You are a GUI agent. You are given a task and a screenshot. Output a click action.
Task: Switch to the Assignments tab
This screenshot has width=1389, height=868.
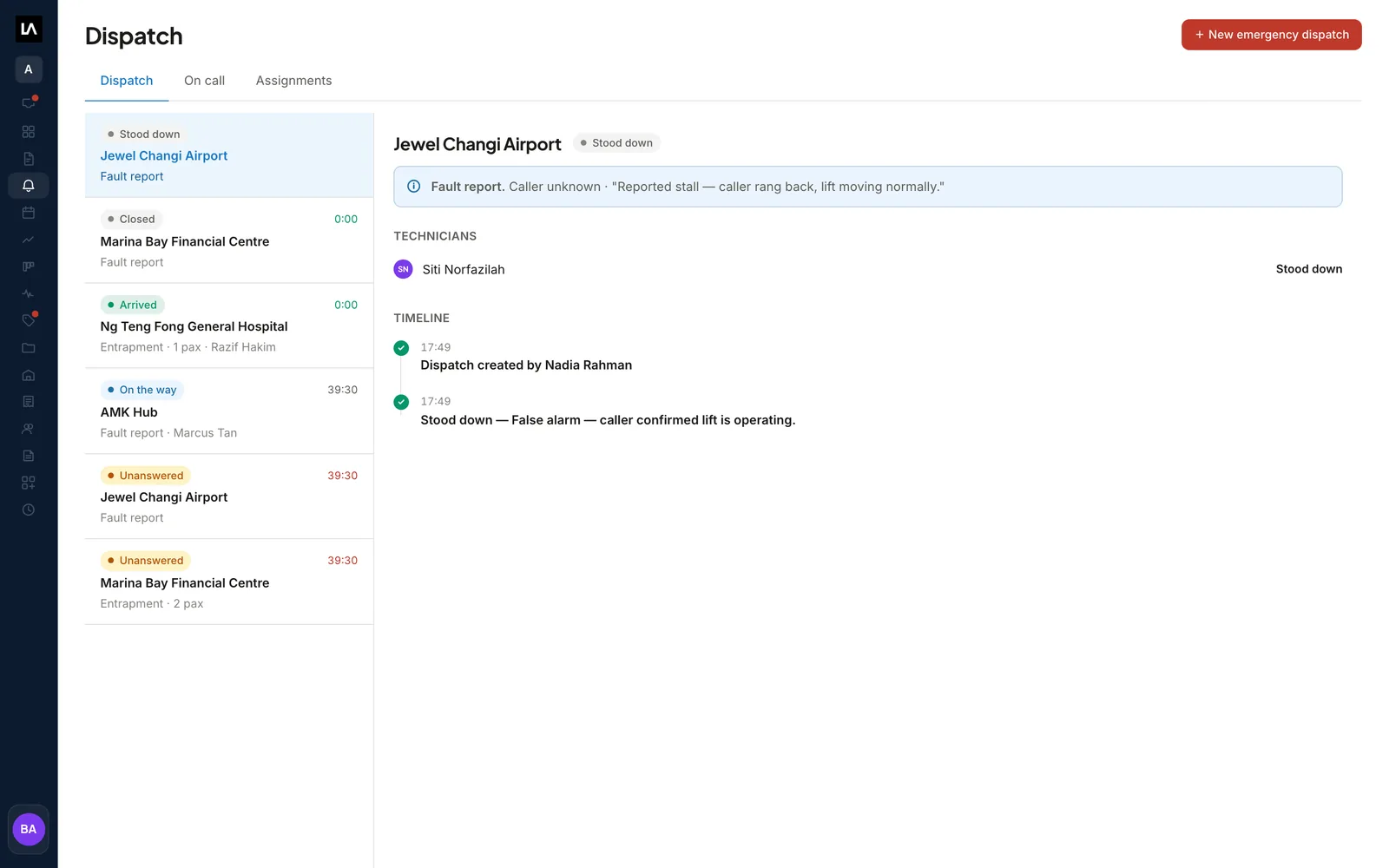[x=293, y=81]
